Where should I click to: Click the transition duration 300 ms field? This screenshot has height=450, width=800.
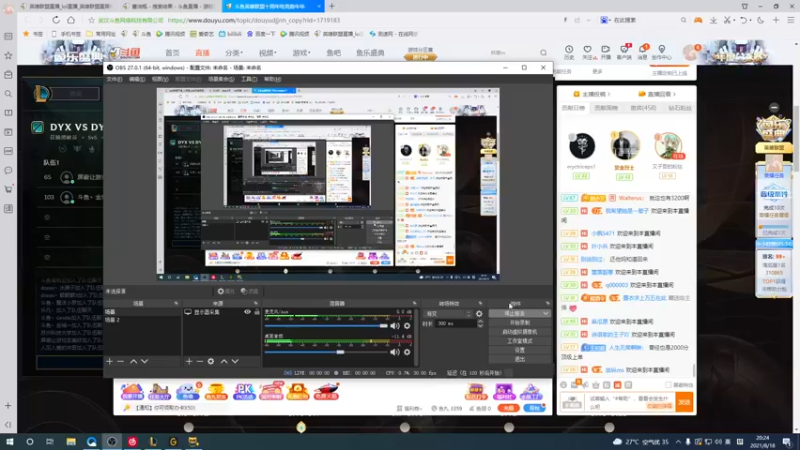tap(456, 323)
